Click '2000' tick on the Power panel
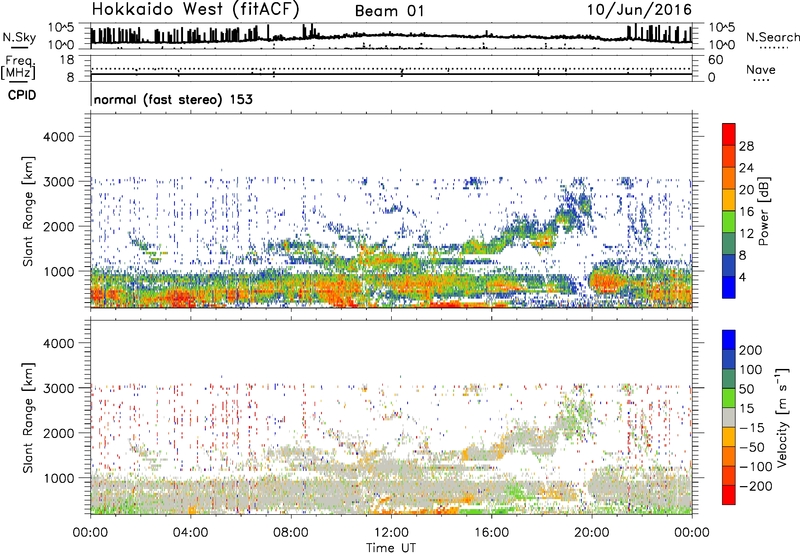Viewport: 800px width, 554px height. click(x=58, y=226)
